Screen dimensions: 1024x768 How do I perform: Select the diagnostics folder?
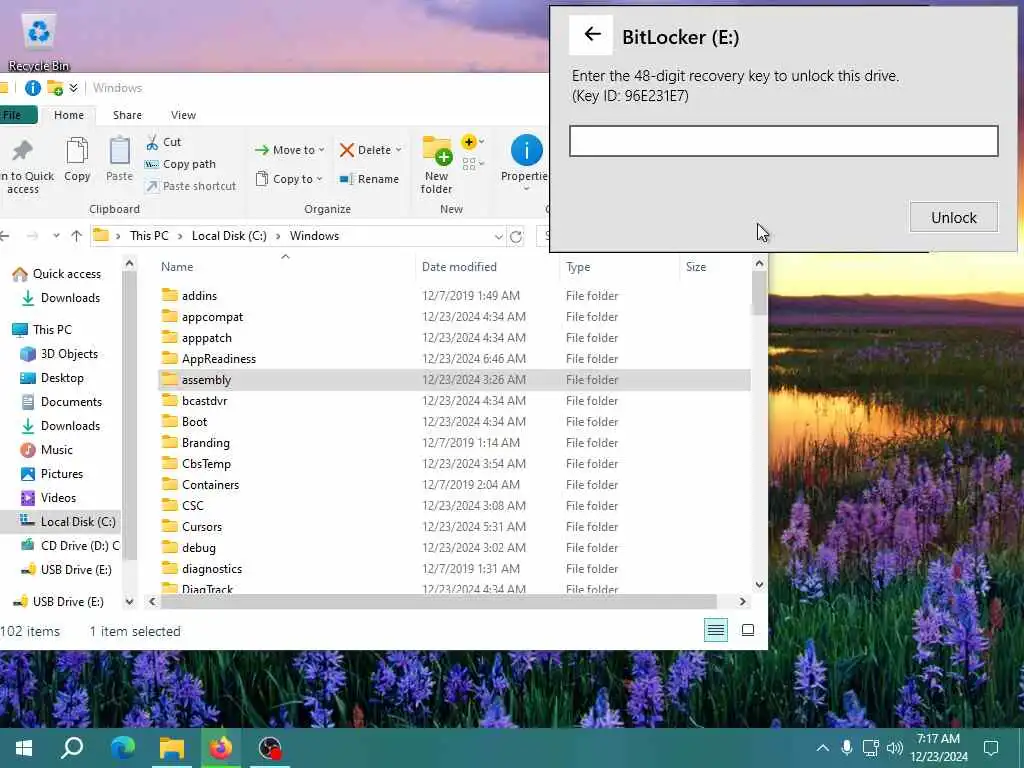(212, 569)
